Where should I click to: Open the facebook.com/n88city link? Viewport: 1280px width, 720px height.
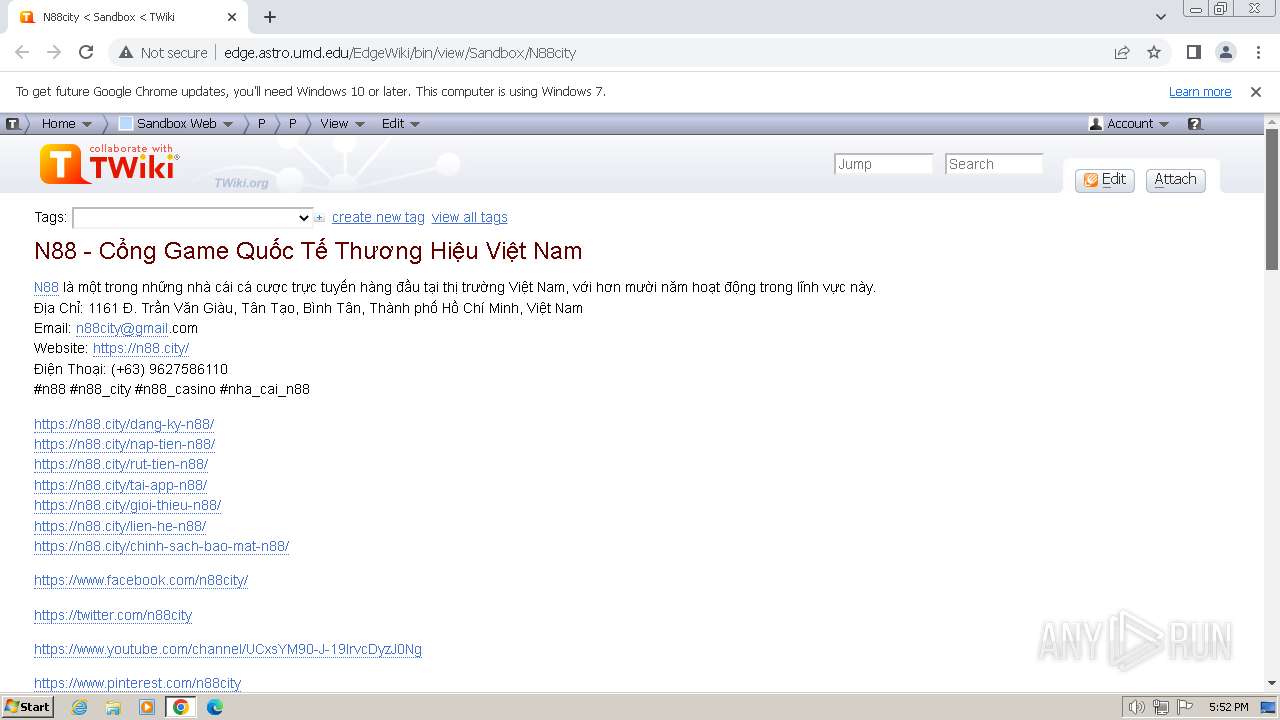click(x=141, y=580)
